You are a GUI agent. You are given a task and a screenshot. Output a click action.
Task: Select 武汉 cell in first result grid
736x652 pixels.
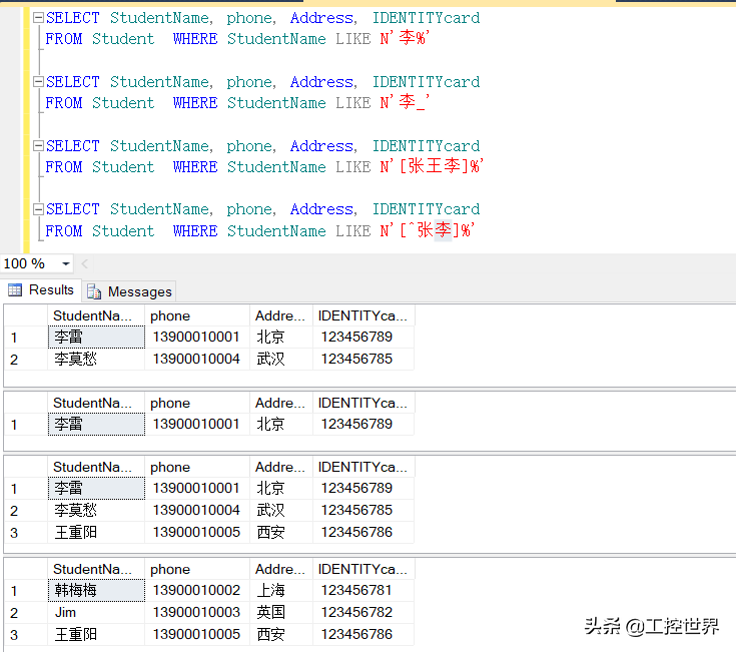(281, 359)
